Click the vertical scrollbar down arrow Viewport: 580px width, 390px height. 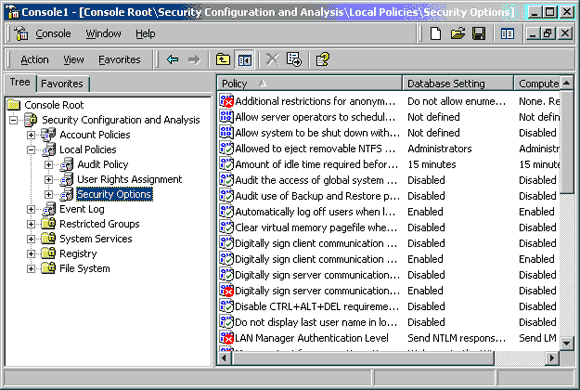(566, 343)
